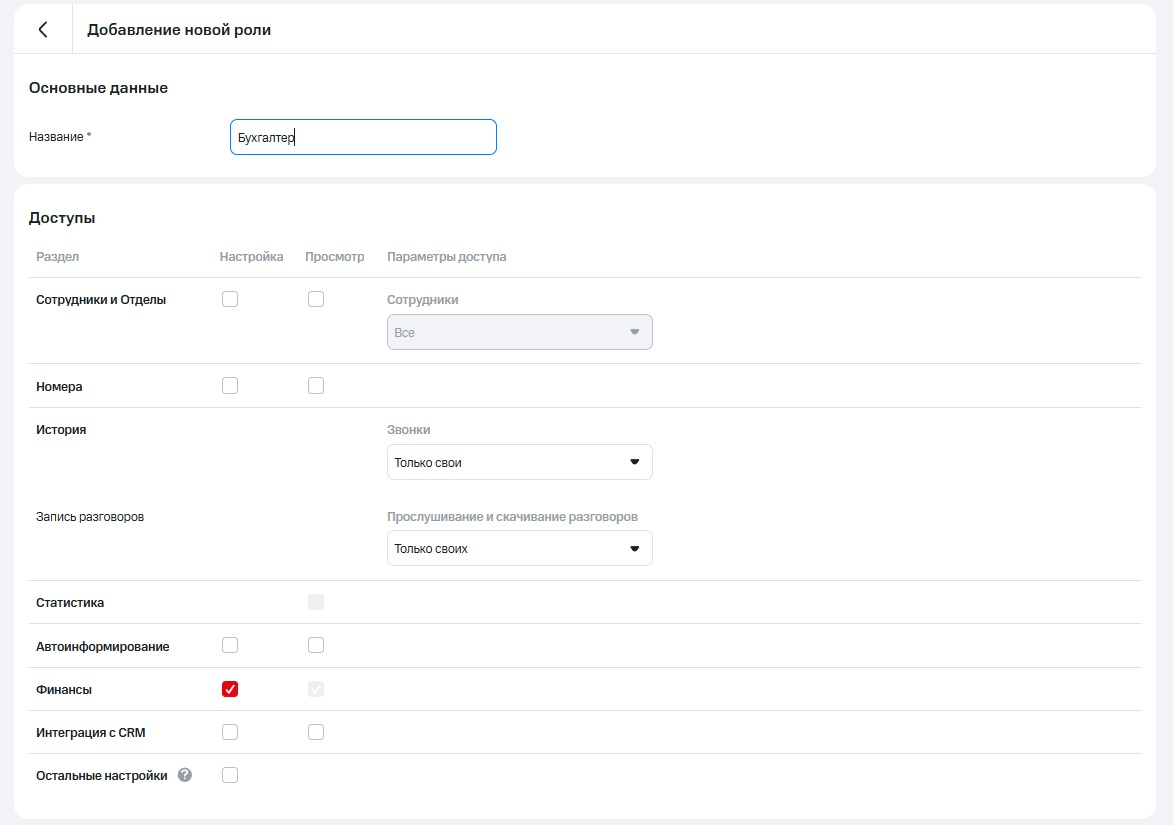Enable Просмотр for Автоинформирование
This screenshot has width=1173, height=825.
point(316,646)
